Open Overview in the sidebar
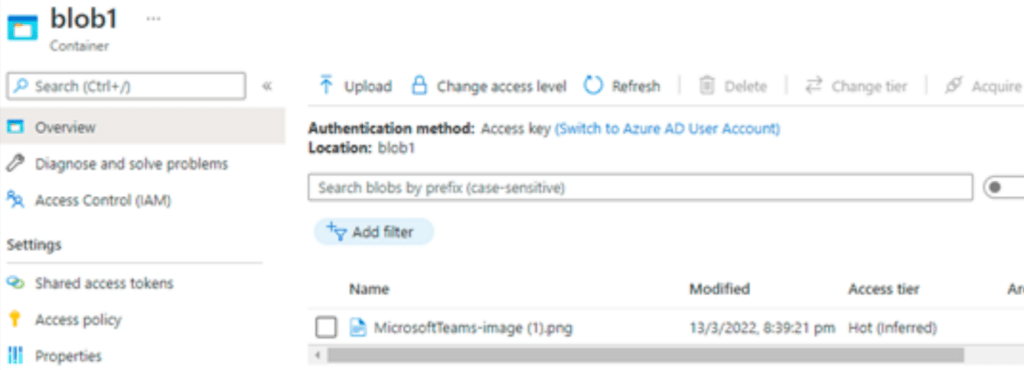The image size is (1024, 370). point(142,127)
